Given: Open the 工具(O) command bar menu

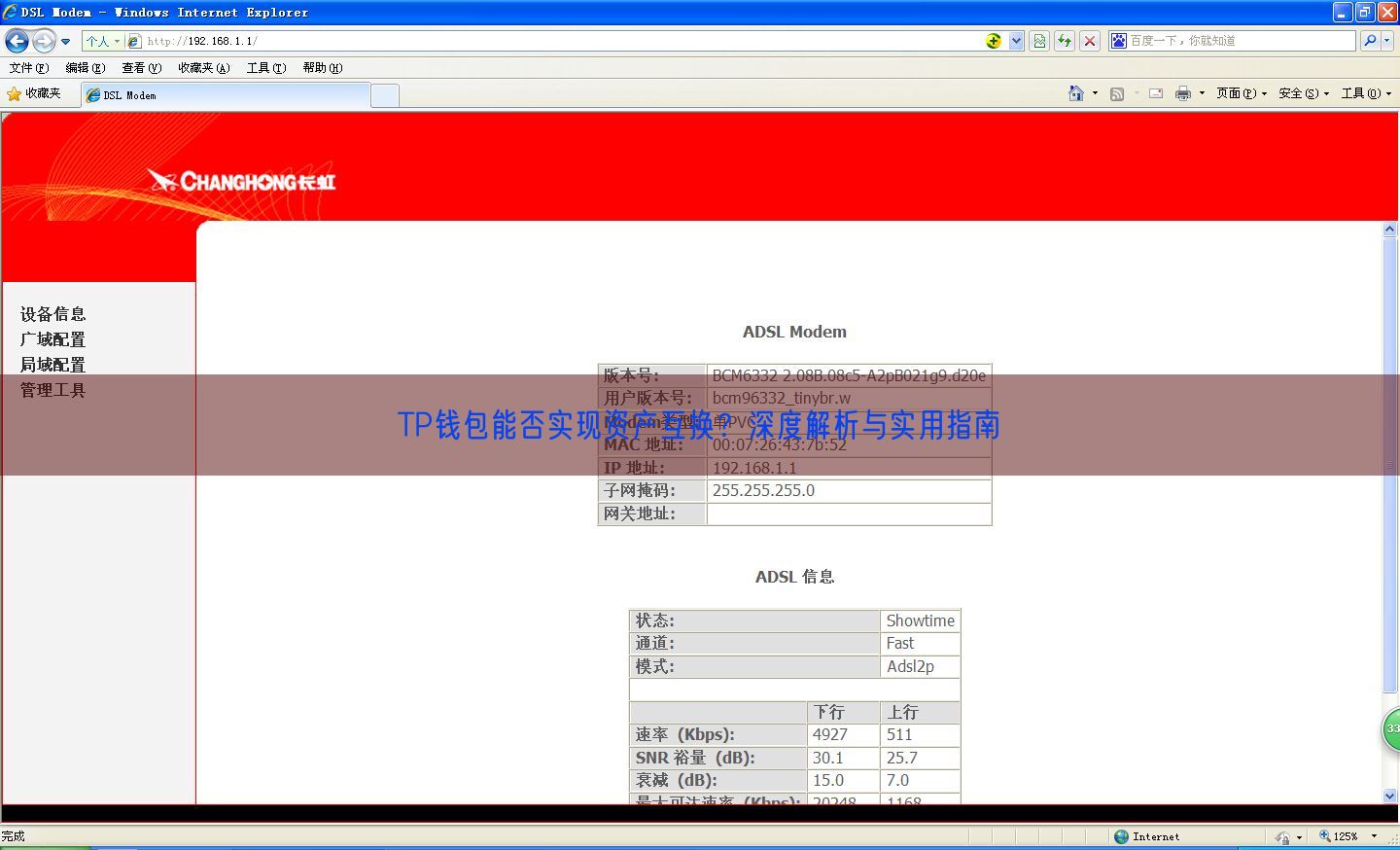Looking at the screenshot, I should (x=1366, y=93).
